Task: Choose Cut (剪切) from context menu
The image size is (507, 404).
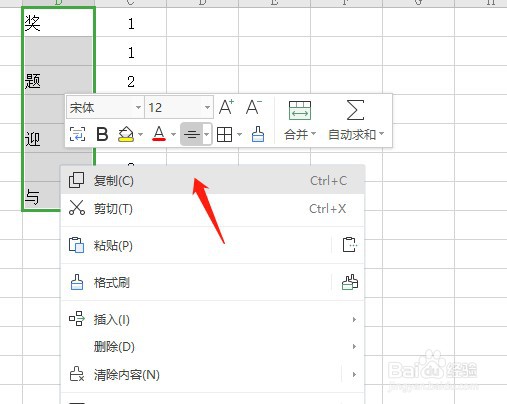Action: [x=212, y=209]
